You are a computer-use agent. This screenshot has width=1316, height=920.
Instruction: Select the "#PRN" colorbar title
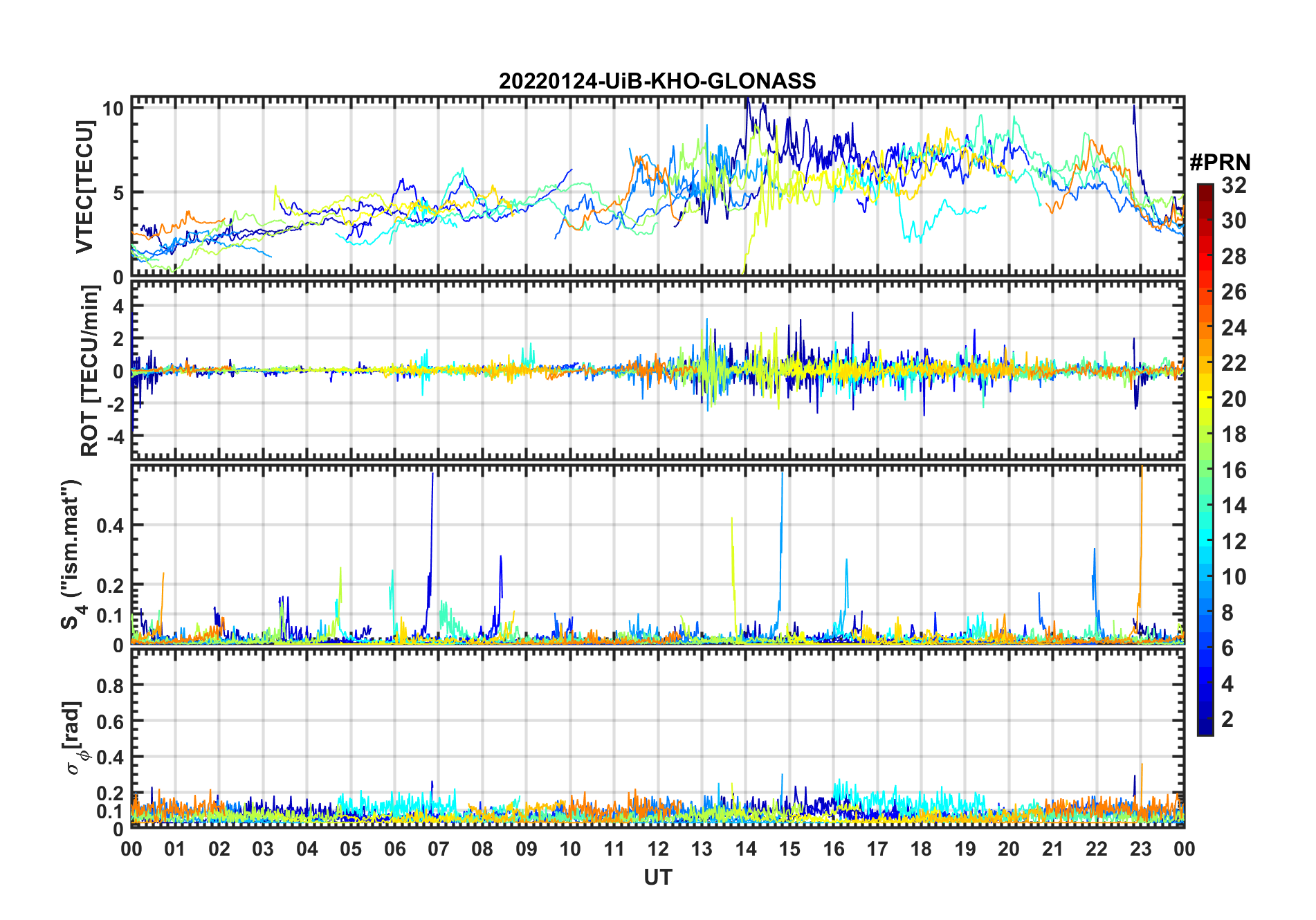tap(1220, 163)
